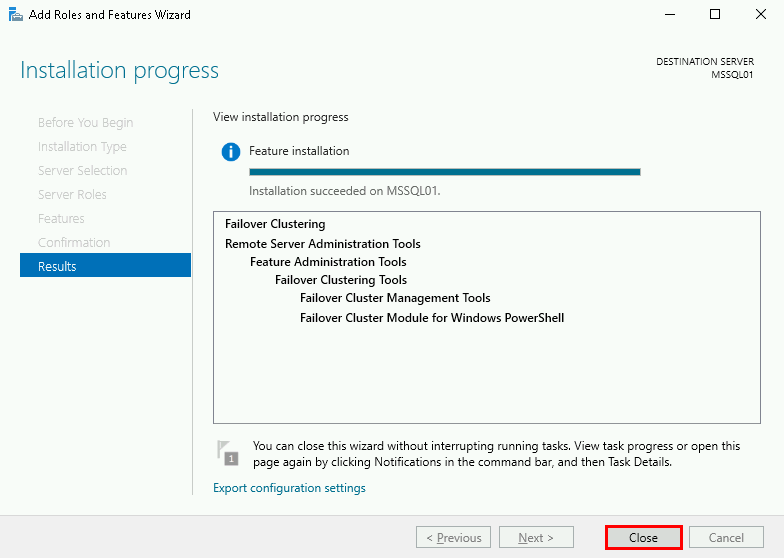Click the installation progress bar
Screen dimensions: 784x558
pos(444,172)
